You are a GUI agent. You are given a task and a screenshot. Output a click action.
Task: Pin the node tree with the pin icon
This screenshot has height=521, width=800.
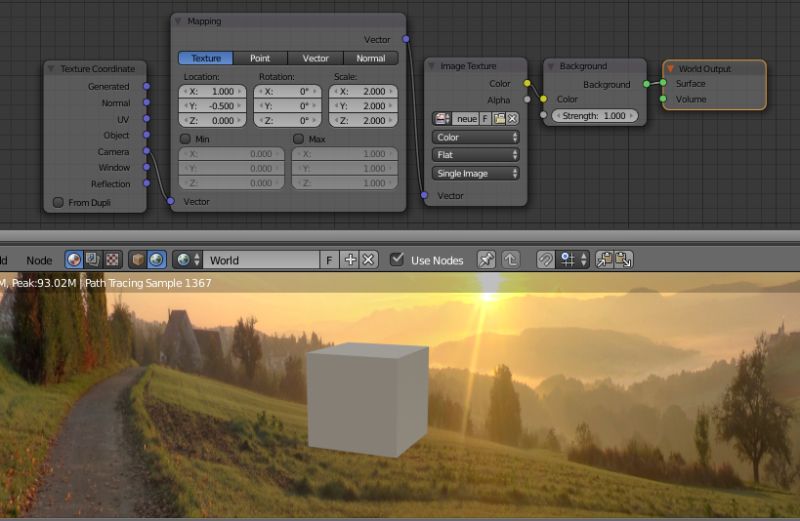pos(486,260)
